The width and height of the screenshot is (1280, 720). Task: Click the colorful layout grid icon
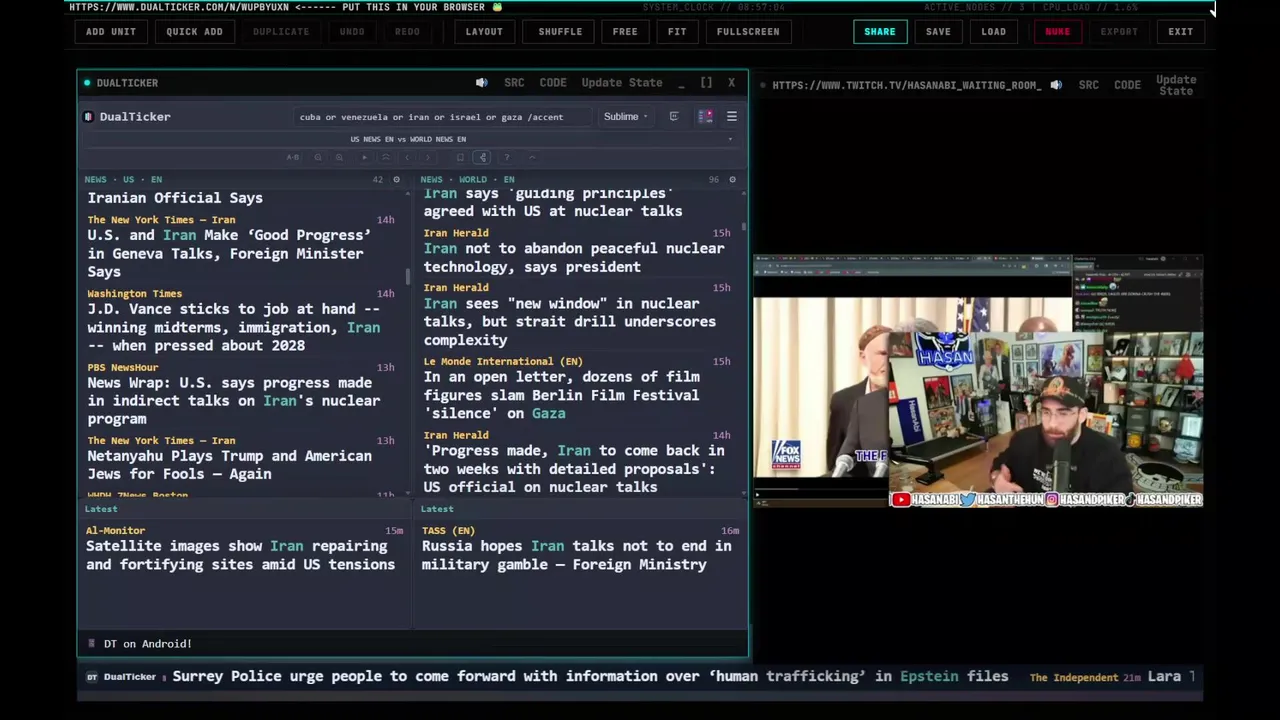pos(705,117)
